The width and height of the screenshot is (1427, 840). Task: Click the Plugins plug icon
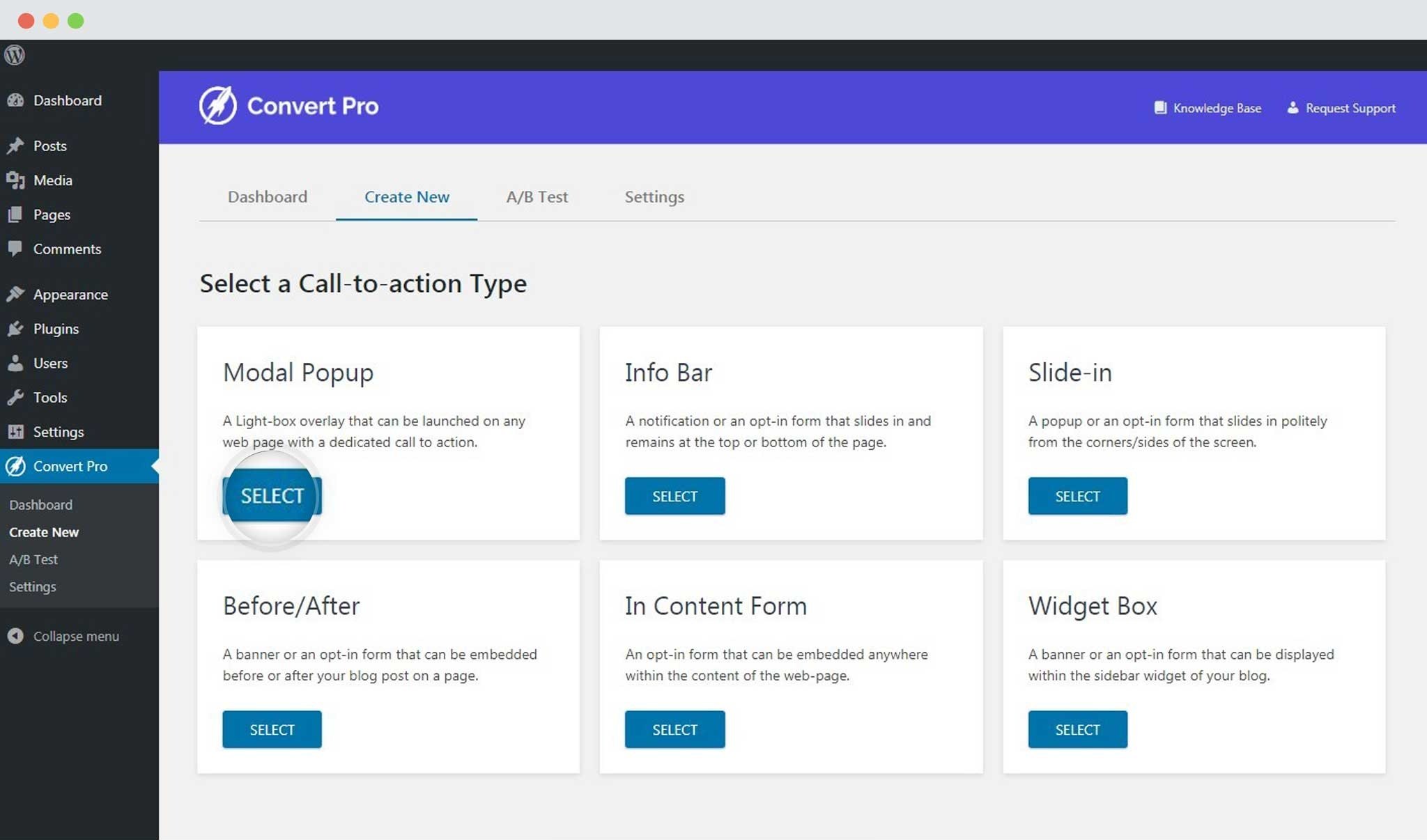(x=15, y=329)
